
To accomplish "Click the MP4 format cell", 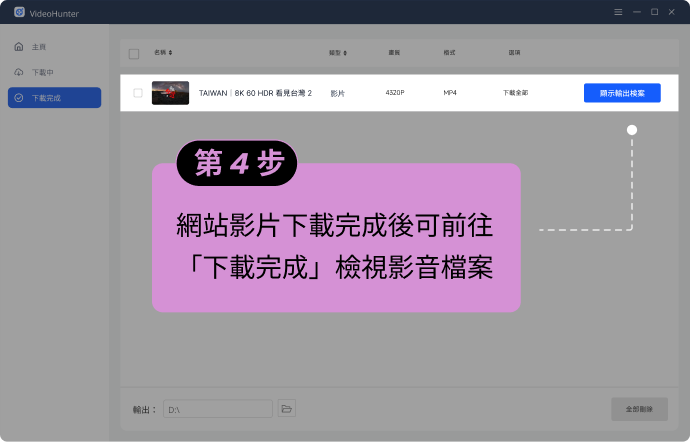I will click(450, 92).
